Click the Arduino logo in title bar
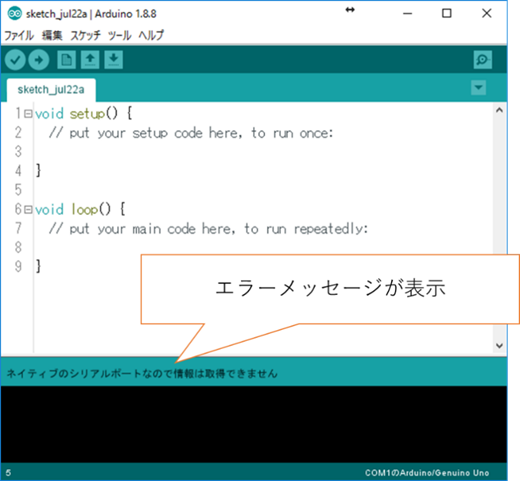This screenshot has width=520, height=481. click(x=15, y=14)
